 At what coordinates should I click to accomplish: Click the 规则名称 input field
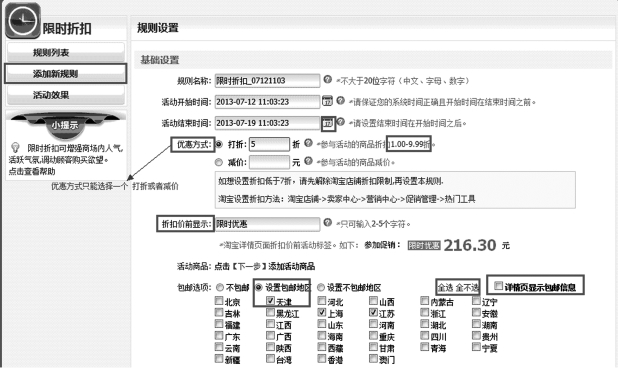(267, 80)
